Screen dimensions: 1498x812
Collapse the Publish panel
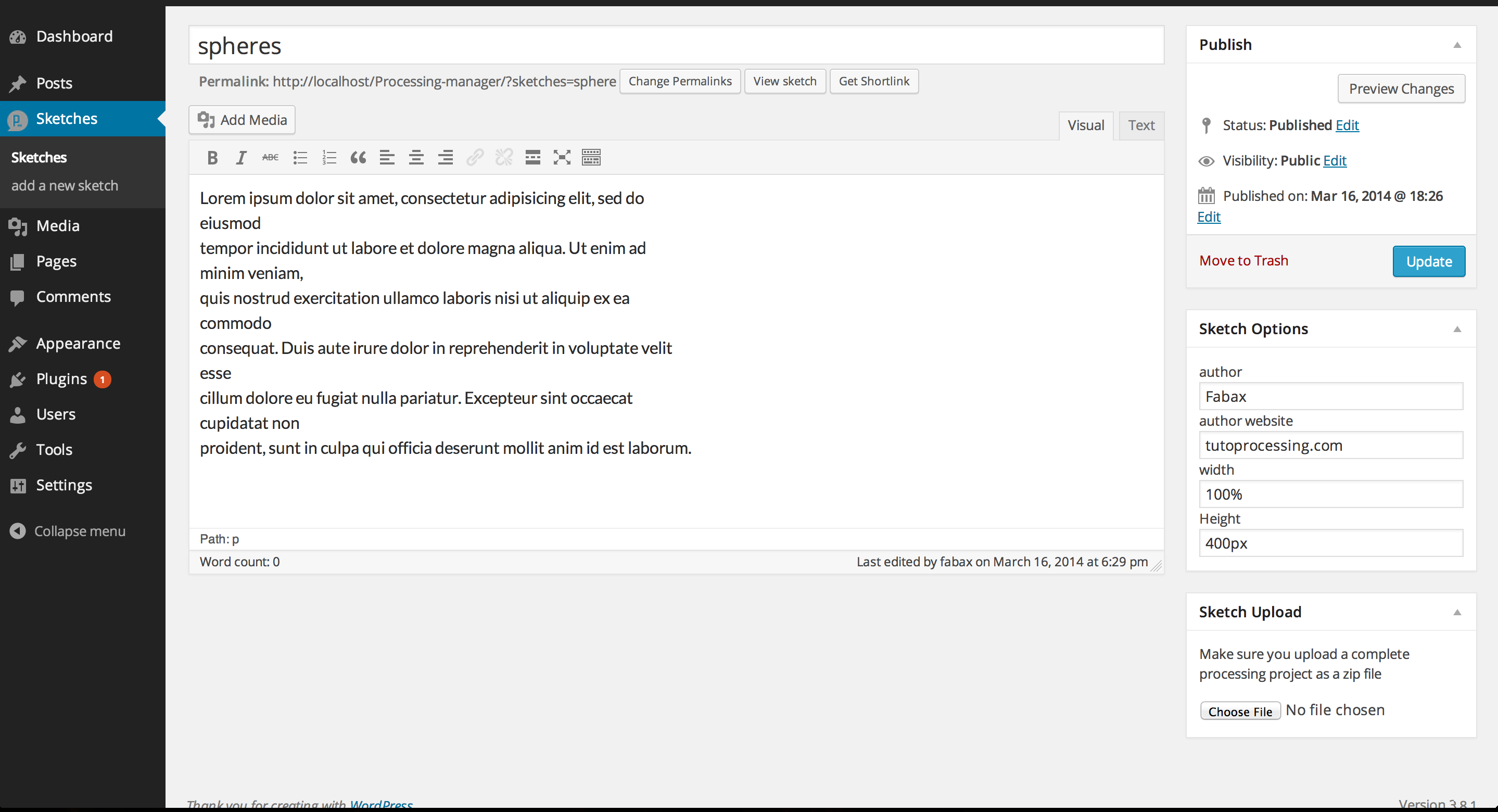point(1457,45)
